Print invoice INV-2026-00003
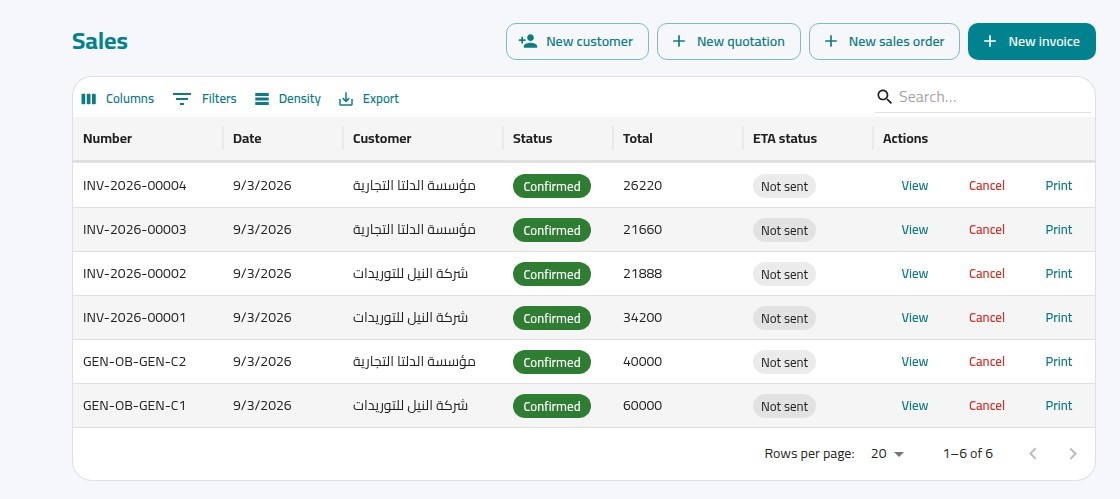Image resolution: width=1120 pixels, height=499 pixels. [1059, 230]
